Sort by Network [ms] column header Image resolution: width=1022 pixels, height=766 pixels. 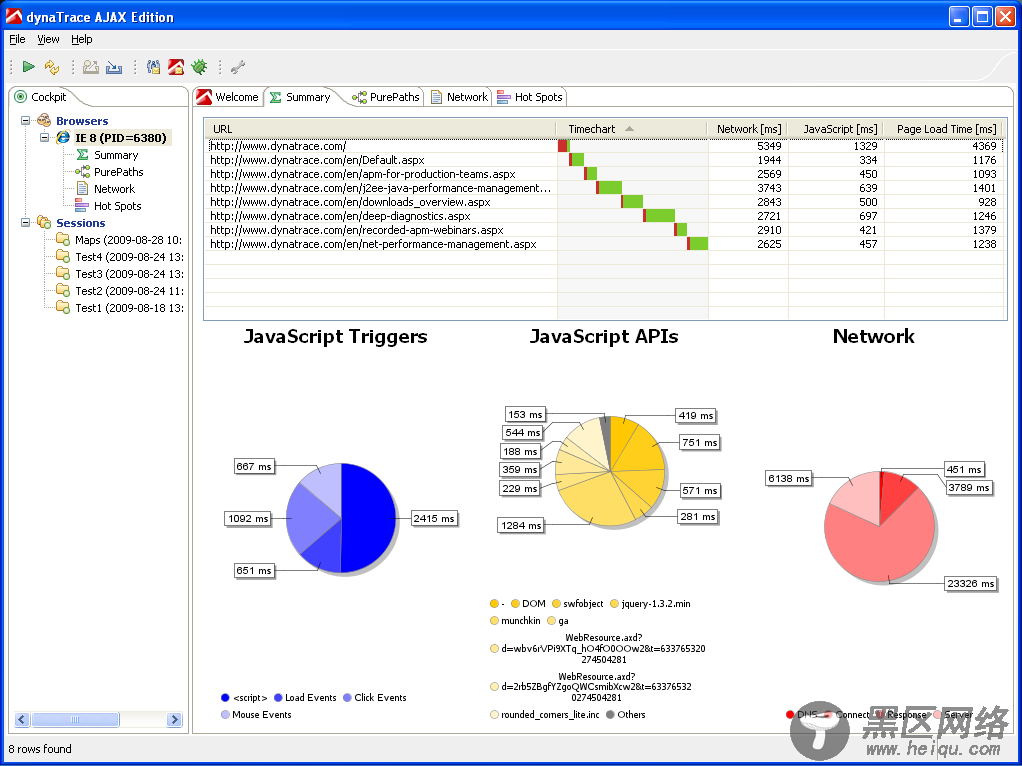[748, 129]
